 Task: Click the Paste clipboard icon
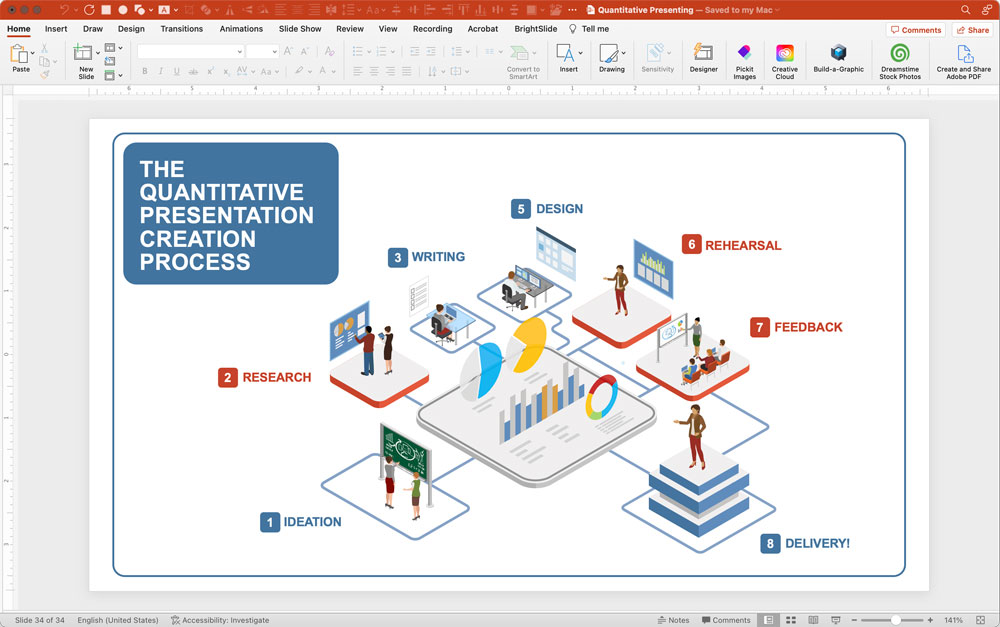tap(19, 54)
